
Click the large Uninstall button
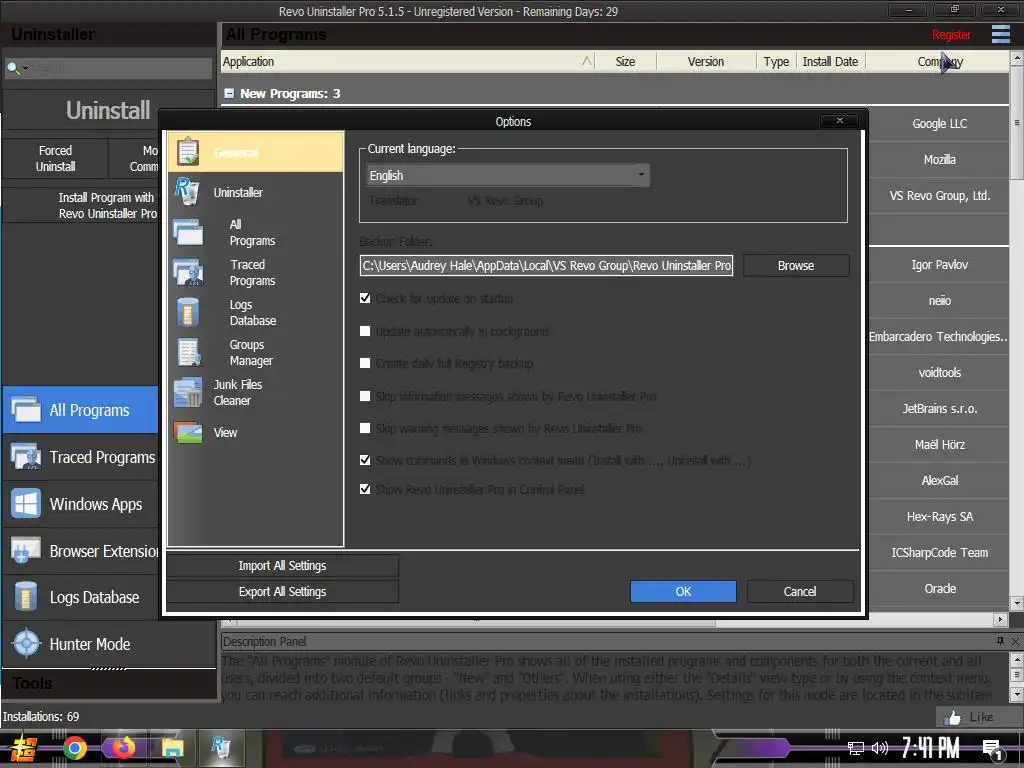pyautogui.click(x=108, y=110)
